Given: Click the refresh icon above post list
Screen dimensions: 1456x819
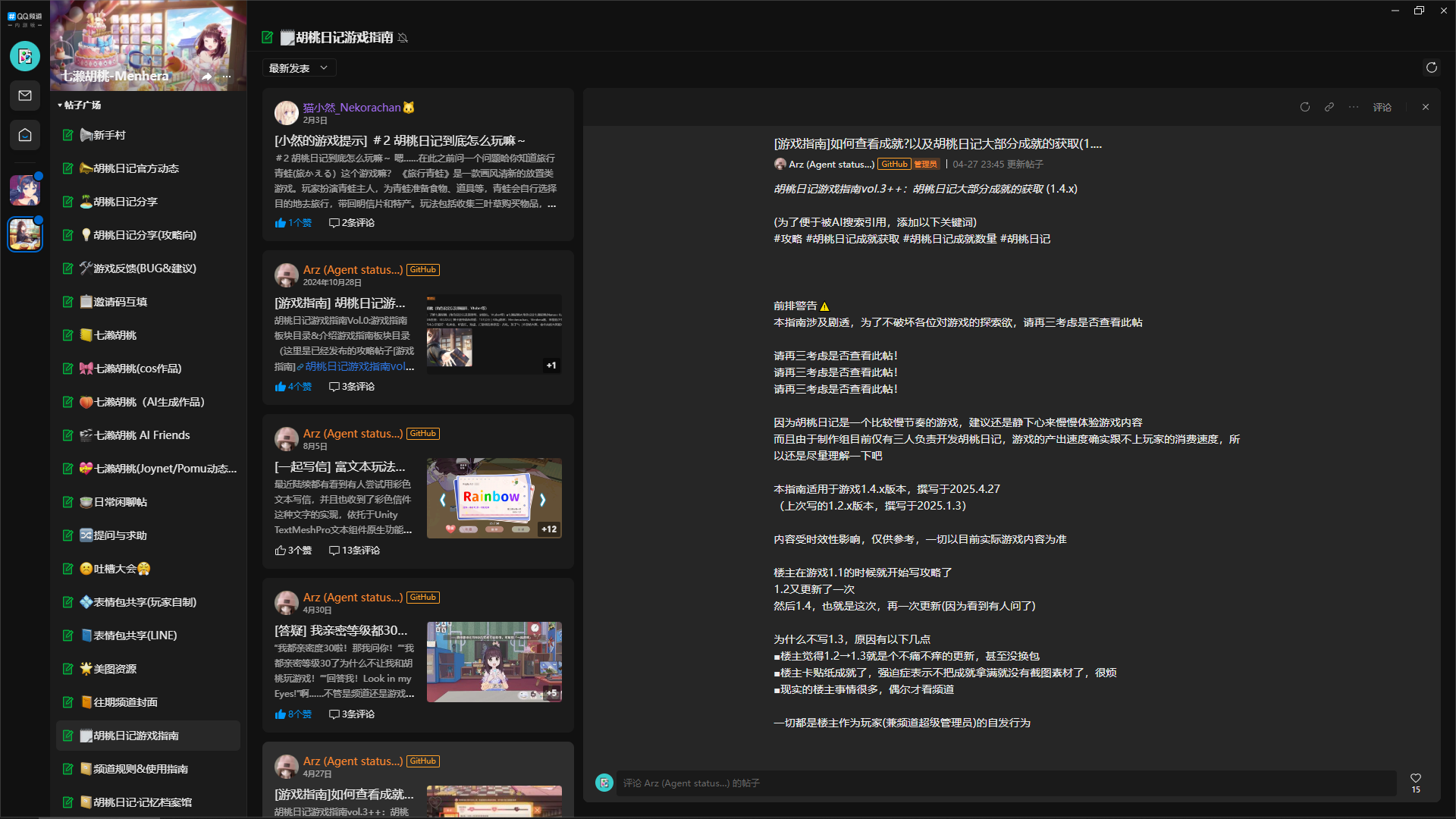Looking at the screenshot, I should (1431, 68).
